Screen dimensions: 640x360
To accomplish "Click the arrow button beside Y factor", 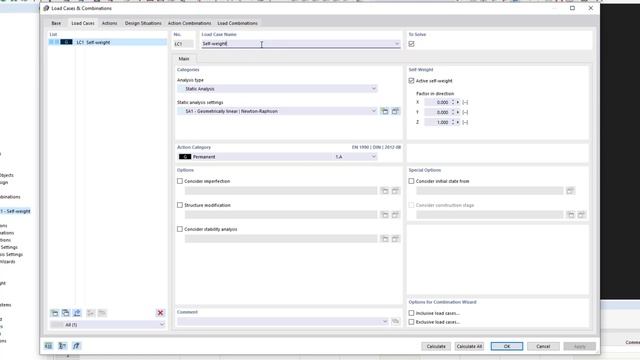I will [x=458, y=112].
